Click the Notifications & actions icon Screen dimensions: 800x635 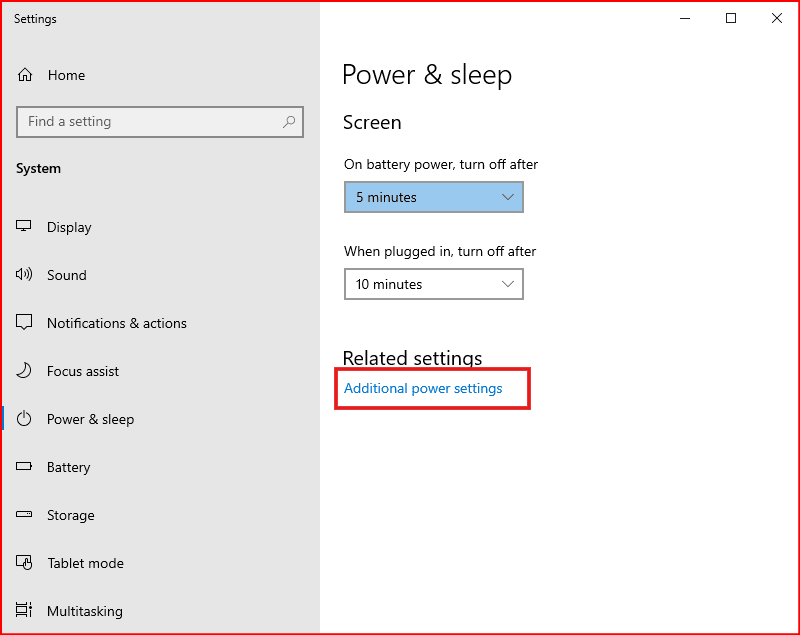[x=25, y=323]
